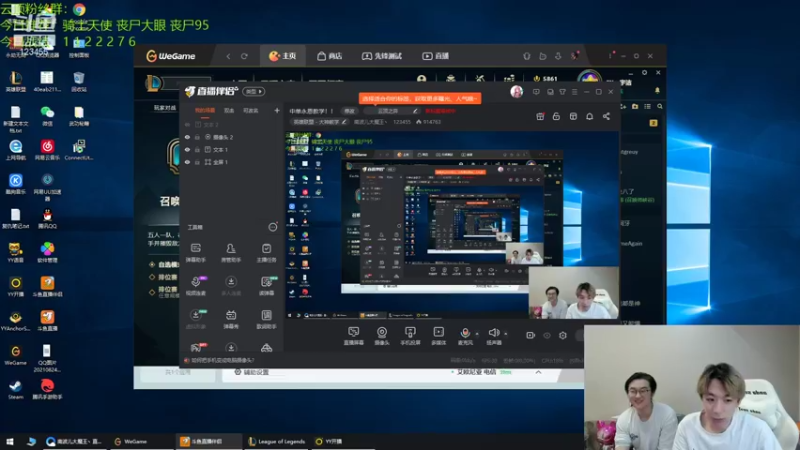The image size is (800, 450).
Task: Toggle the preview eye icon in bottom bar
Action: pyautogui.click(x=547, y=335)
